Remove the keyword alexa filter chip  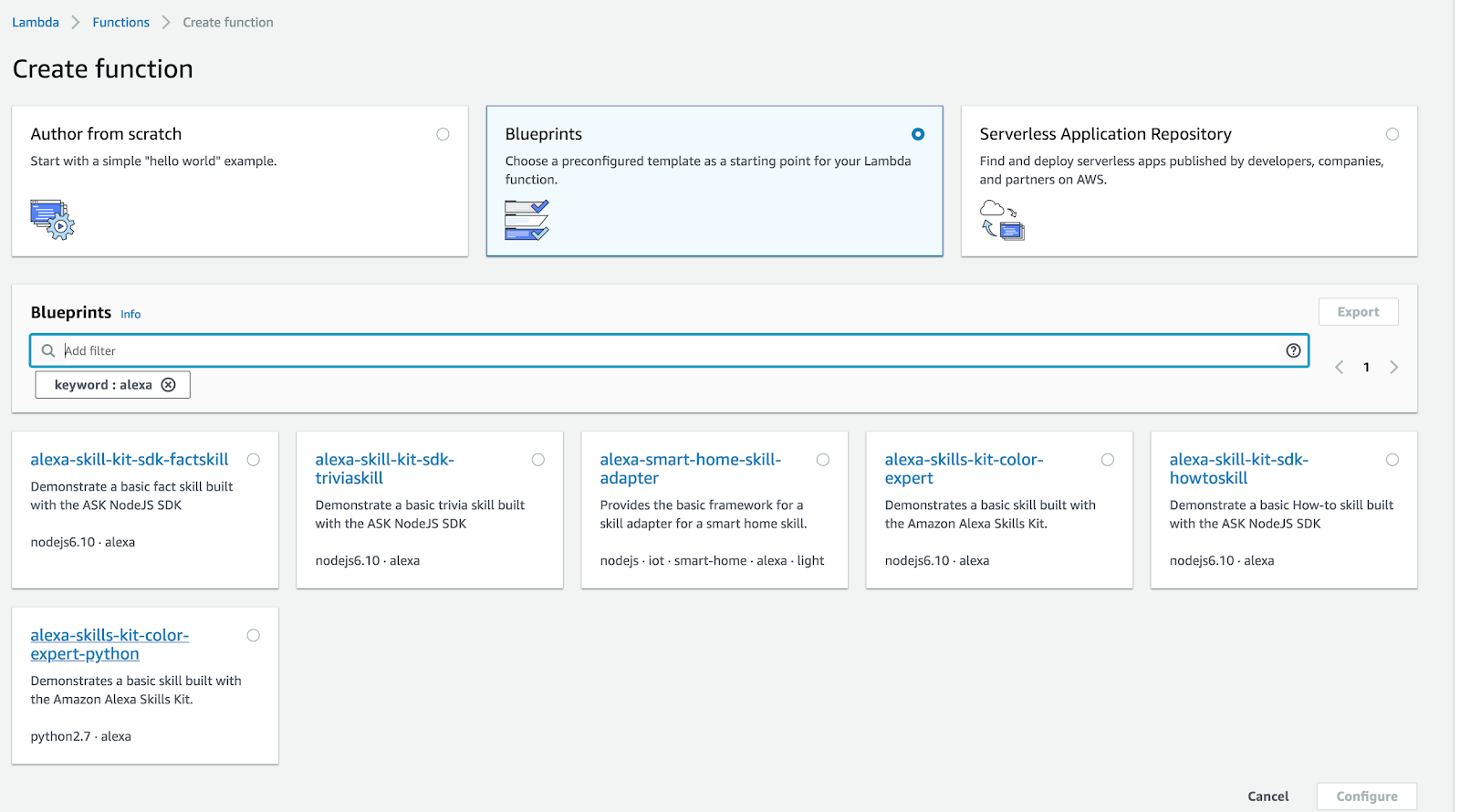[x=169, y=385]
